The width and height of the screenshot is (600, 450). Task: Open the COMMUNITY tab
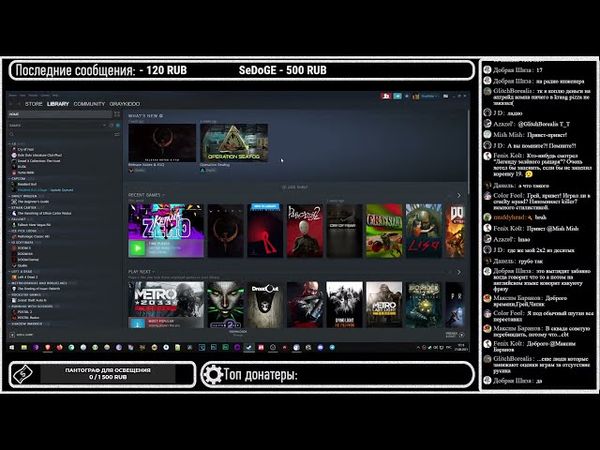click(89, 104)
